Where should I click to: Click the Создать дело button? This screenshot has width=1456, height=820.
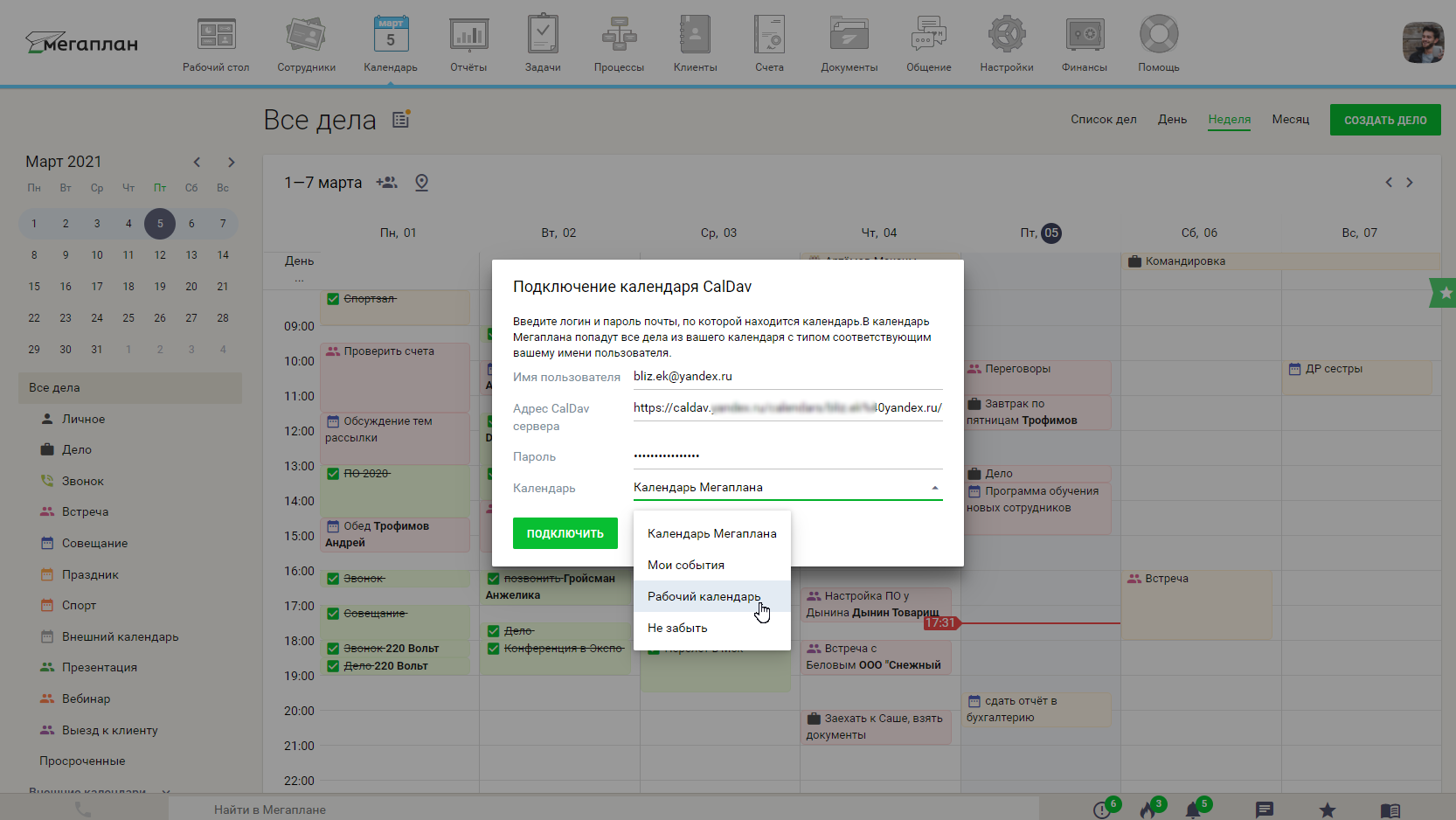[x=1385, y=120]
